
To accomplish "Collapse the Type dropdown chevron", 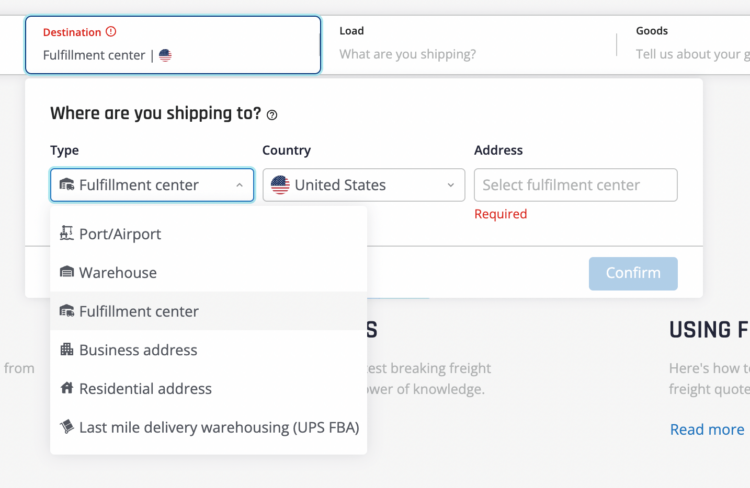I will (239, 185).
